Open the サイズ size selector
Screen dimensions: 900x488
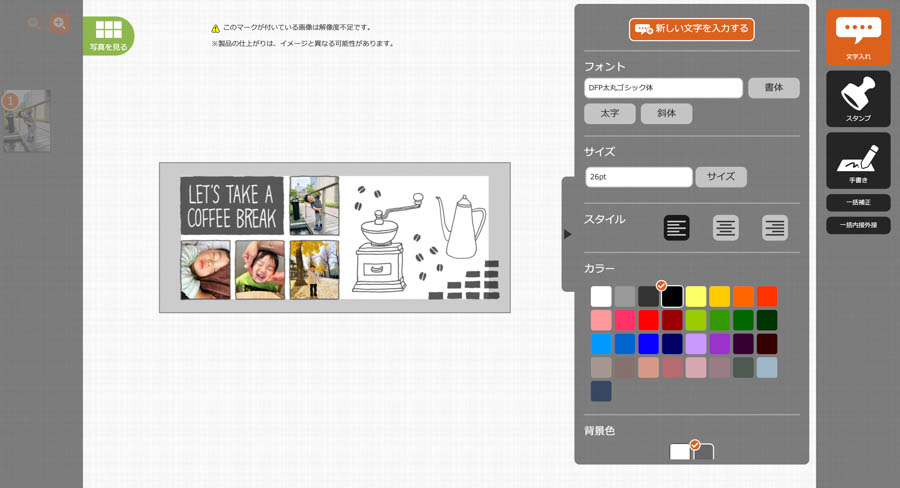coord(720,177)
